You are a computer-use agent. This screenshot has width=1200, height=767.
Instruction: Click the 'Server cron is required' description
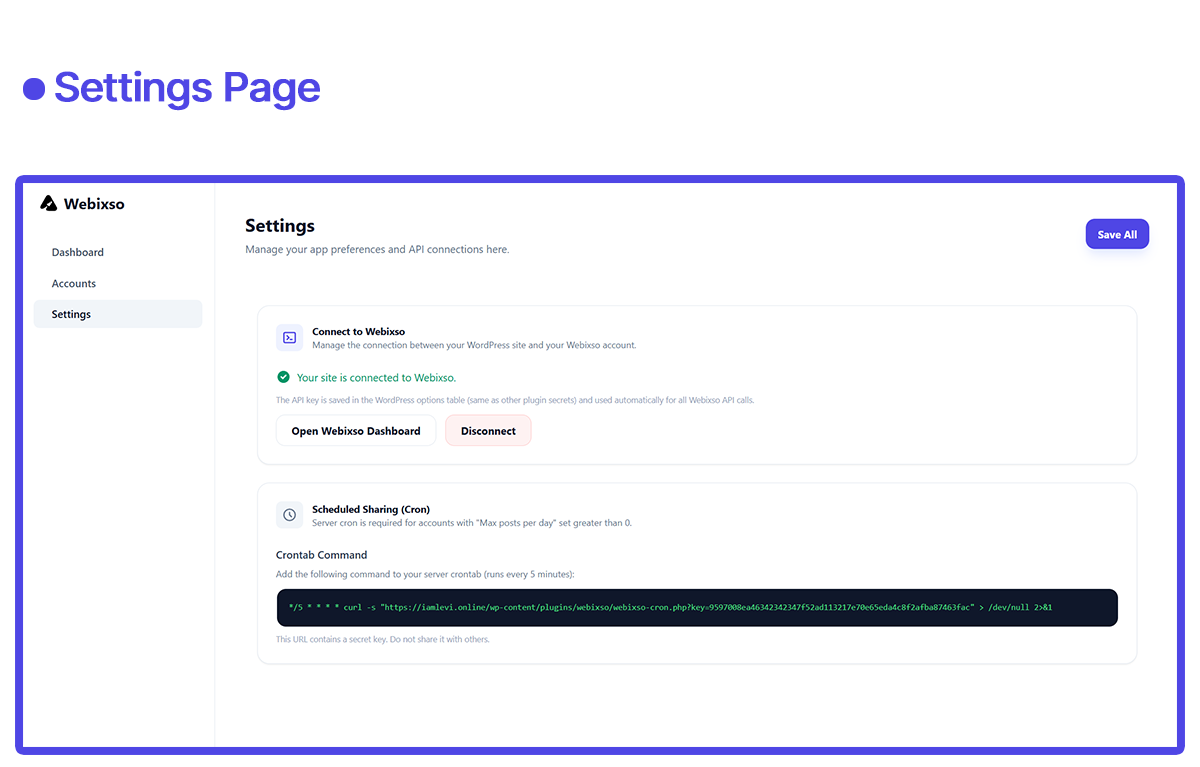472,523
